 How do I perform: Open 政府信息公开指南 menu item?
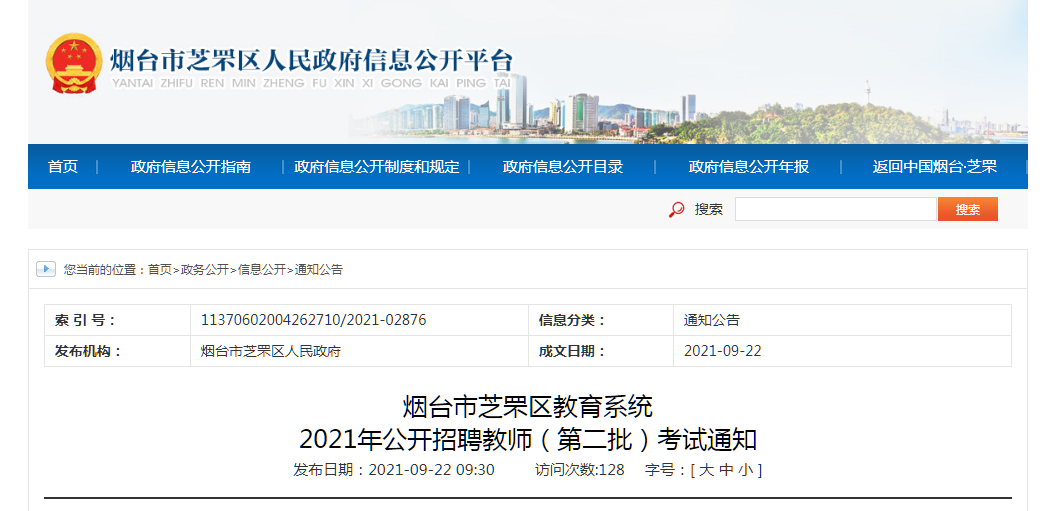coord(191,167)
